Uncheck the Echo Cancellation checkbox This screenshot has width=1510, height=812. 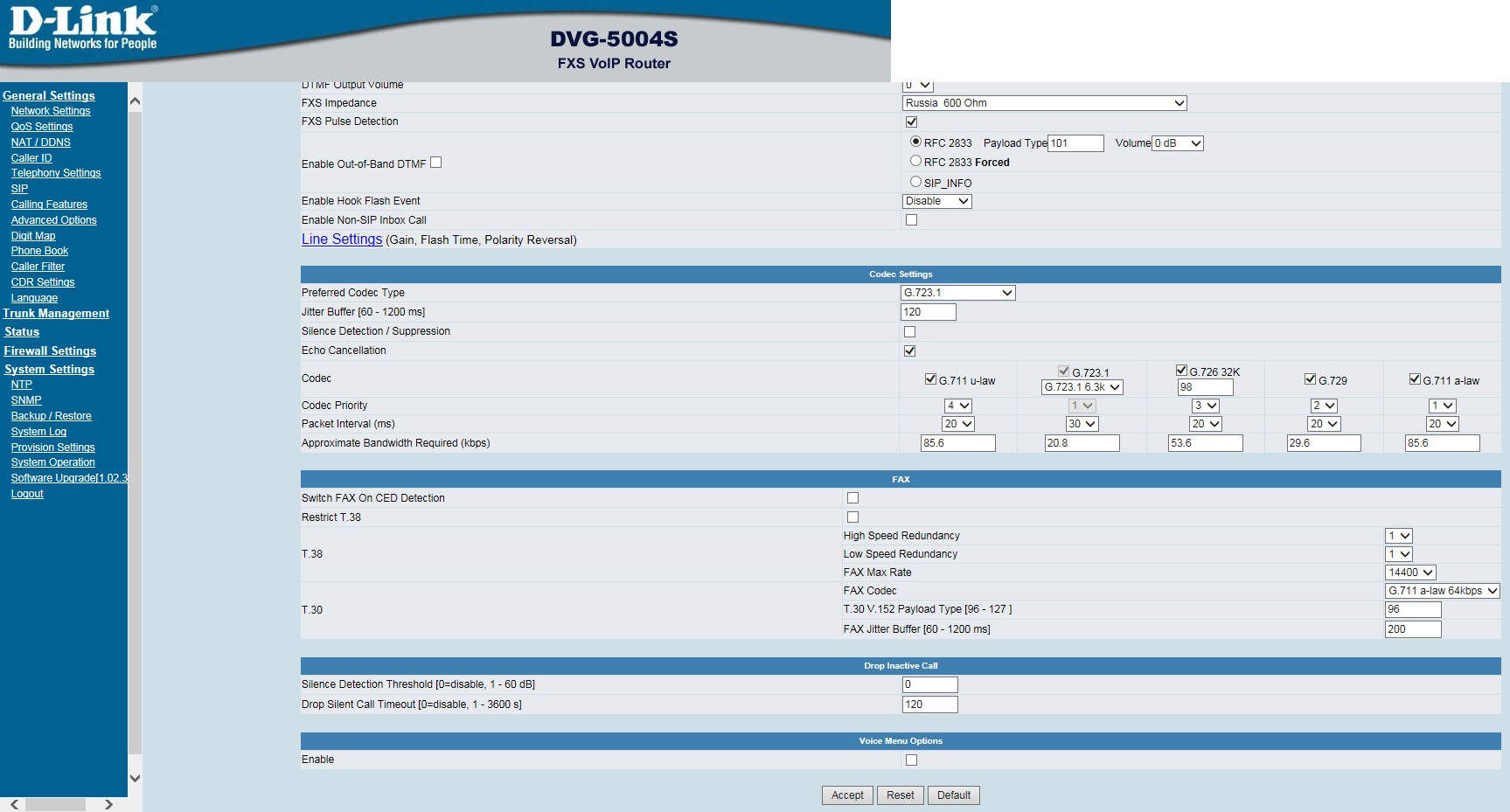[909, 351]
